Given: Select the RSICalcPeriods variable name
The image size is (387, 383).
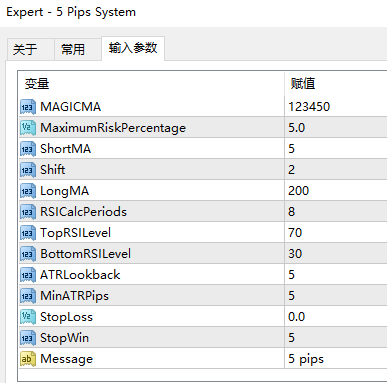Looking at the screenshot, I should [x=83, y=212].
